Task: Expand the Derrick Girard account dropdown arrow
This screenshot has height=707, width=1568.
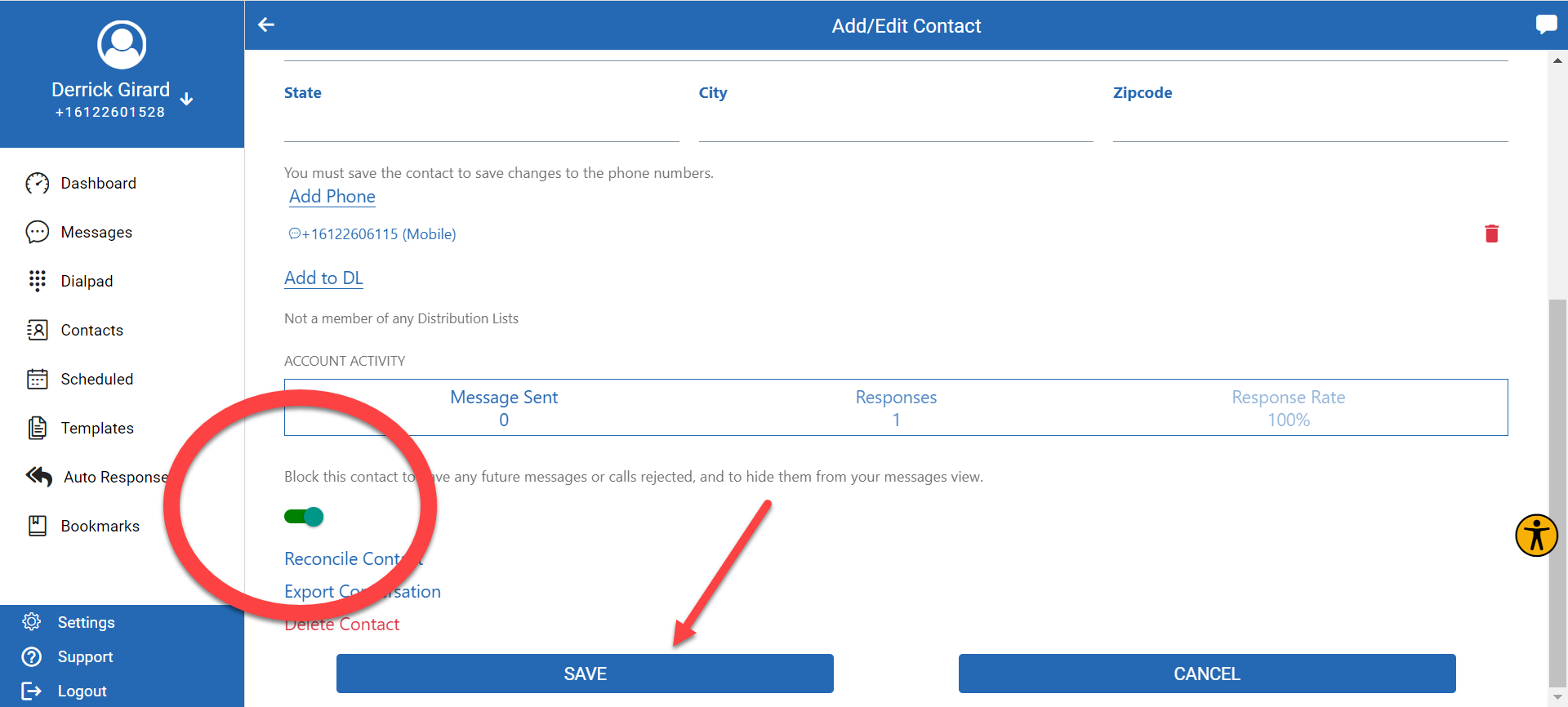Action: 187,99
